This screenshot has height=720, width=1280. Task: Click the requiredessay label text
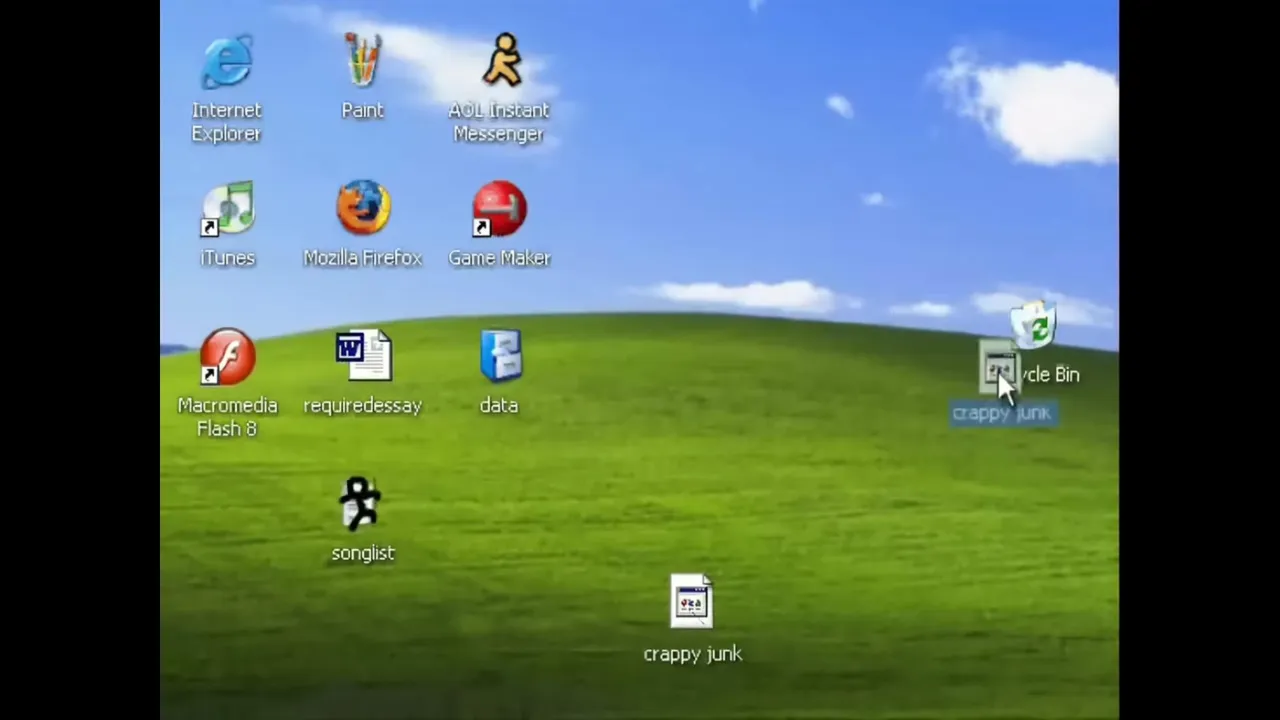[x=363, y=405]
